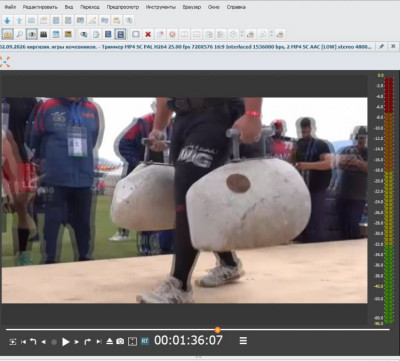Screen dimensions: 400x361
Task: Open the player hamburger menu
Action: [243, 341]
